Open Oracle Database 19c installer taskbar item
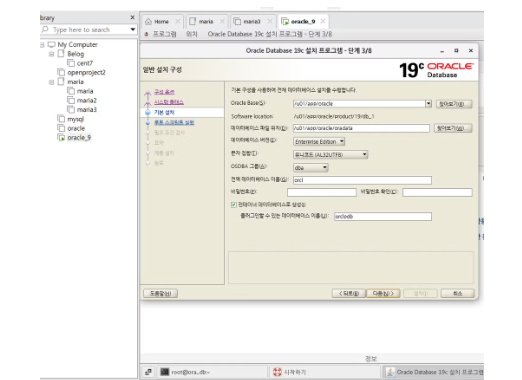 (434, 372)
